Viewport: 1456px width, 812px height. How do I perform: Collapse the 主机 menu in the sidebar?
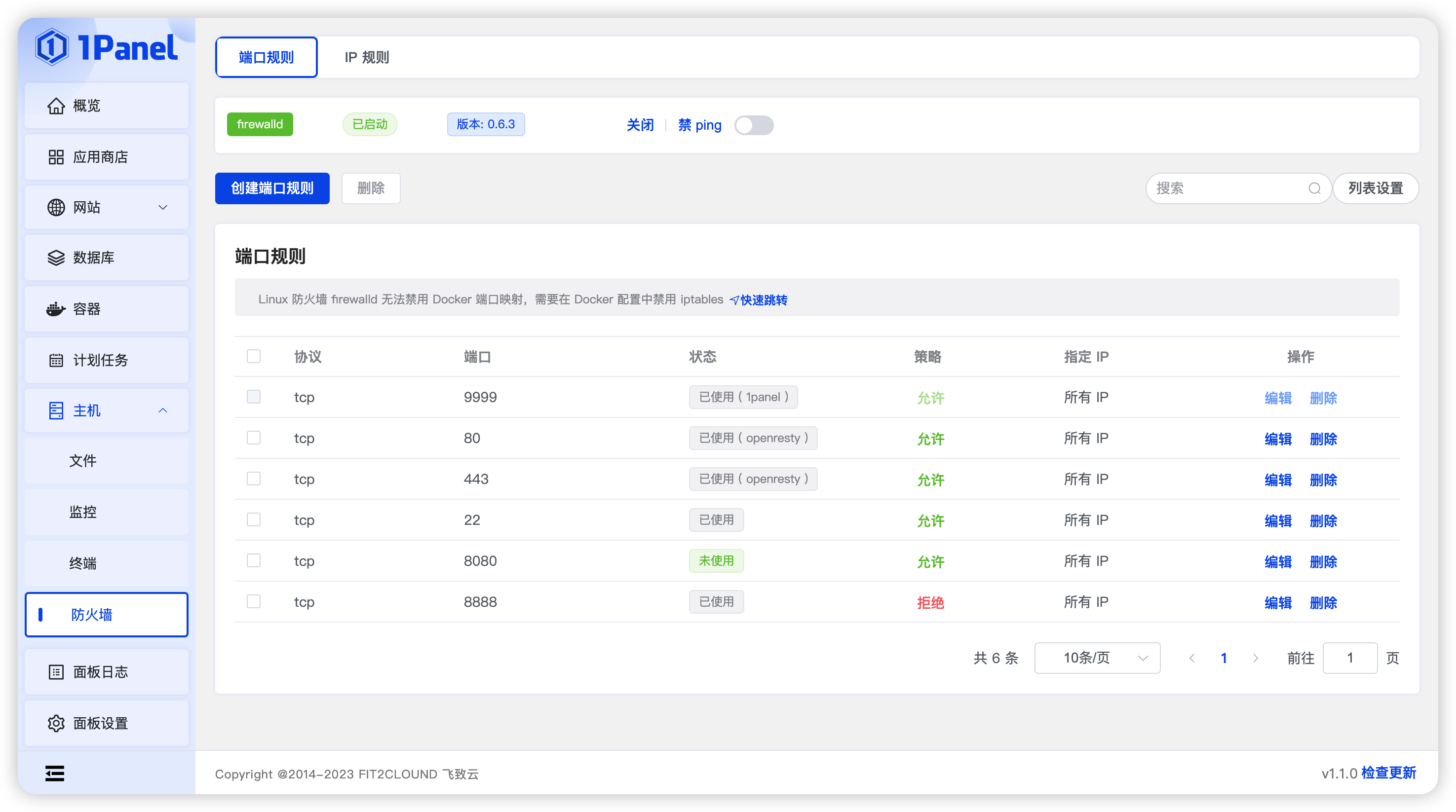pos(163,410)
